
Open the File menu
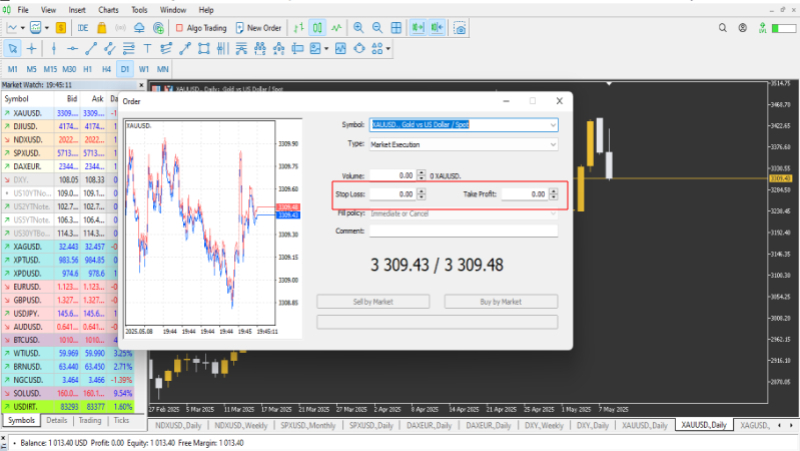(23, 10)
